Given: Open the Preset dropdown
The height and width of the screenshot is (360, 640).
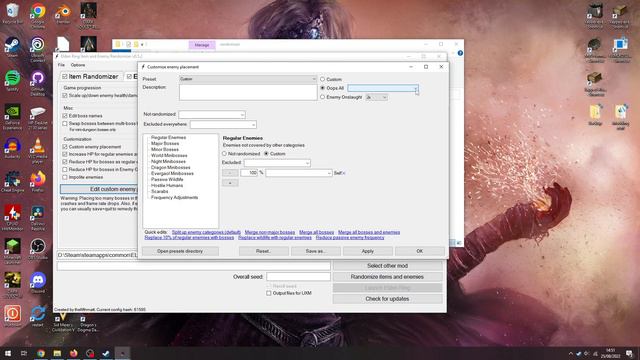Looking at the screenshot, I should (248, 79).
